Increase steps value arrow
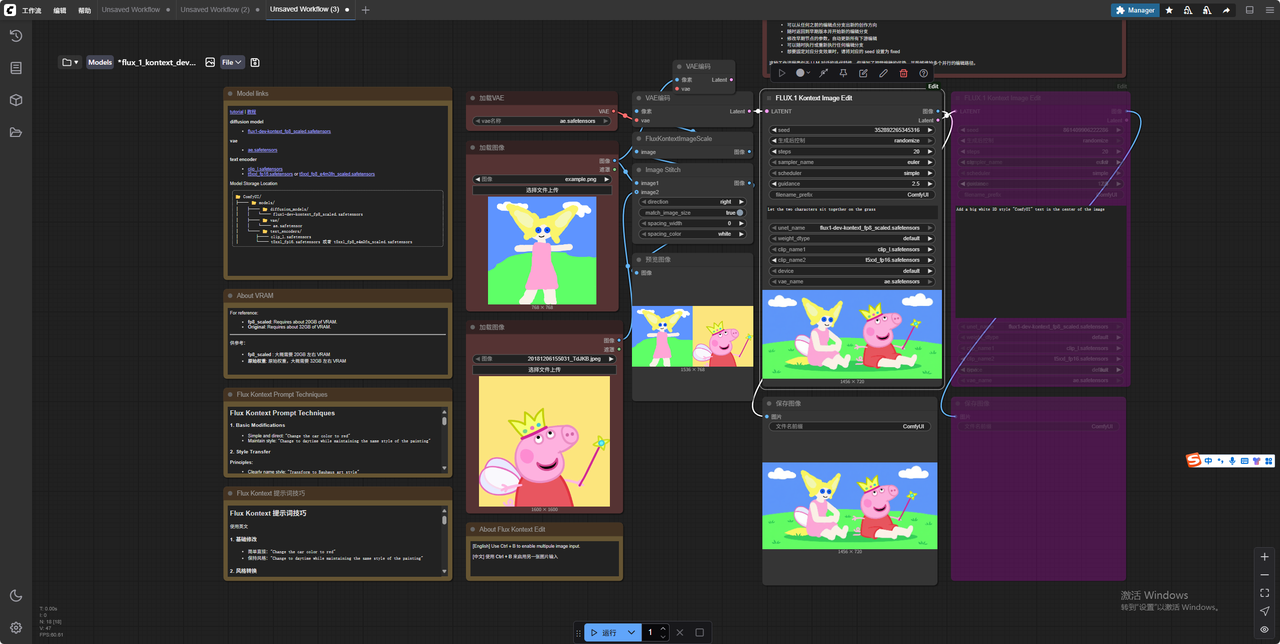The width and height of the screenshot is (1280, 644). (x=930, y=151)
